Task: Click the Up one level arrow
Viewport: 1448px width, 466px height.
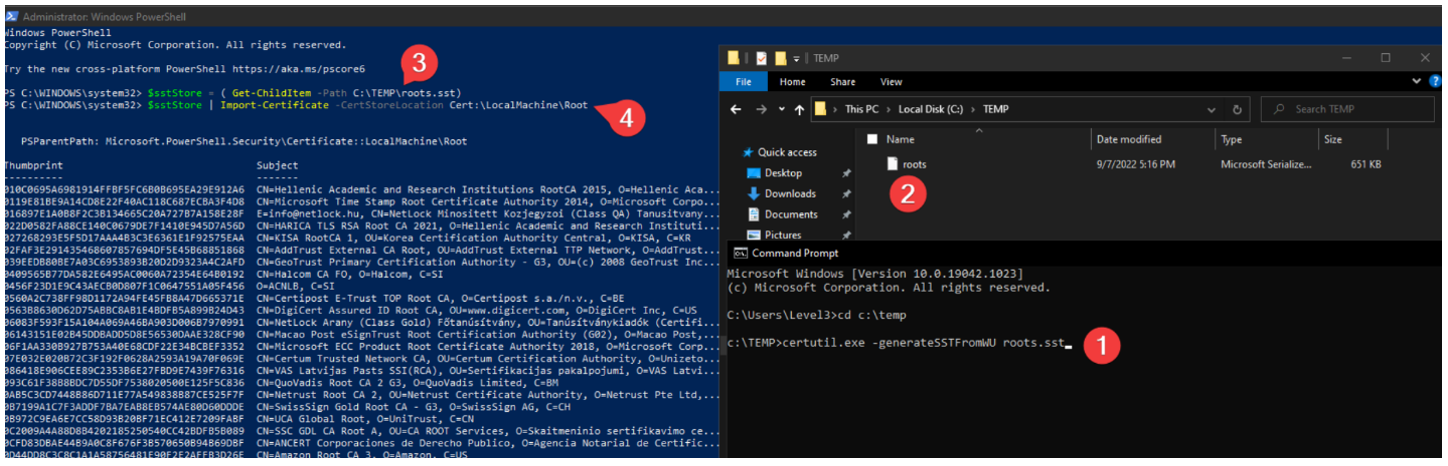Action: (x=797, y=110)
